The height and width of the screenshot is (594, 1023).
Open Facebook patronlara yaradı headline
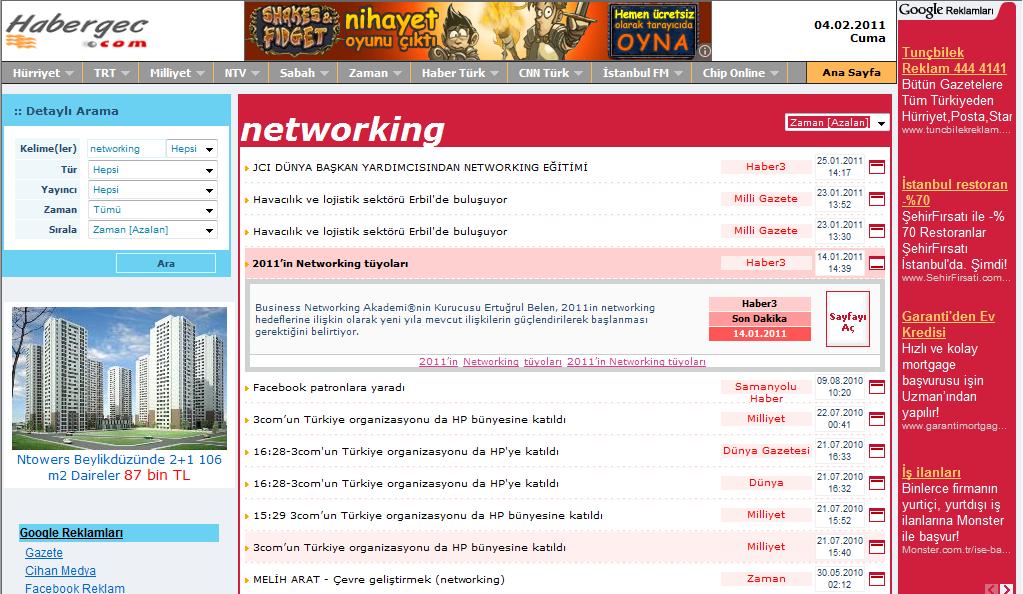[329, 387]
